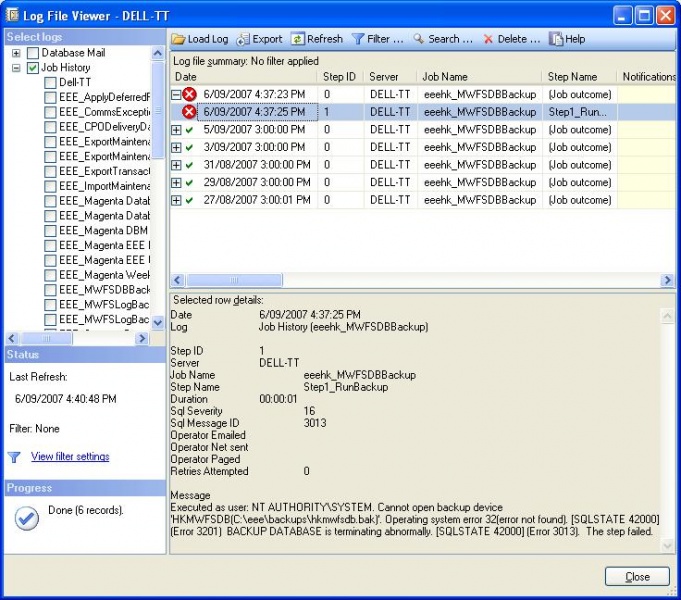This screenshot has width=681, height=600.
Task: Select the EEE_CPODelivery log checkbox
Action: 50,127
